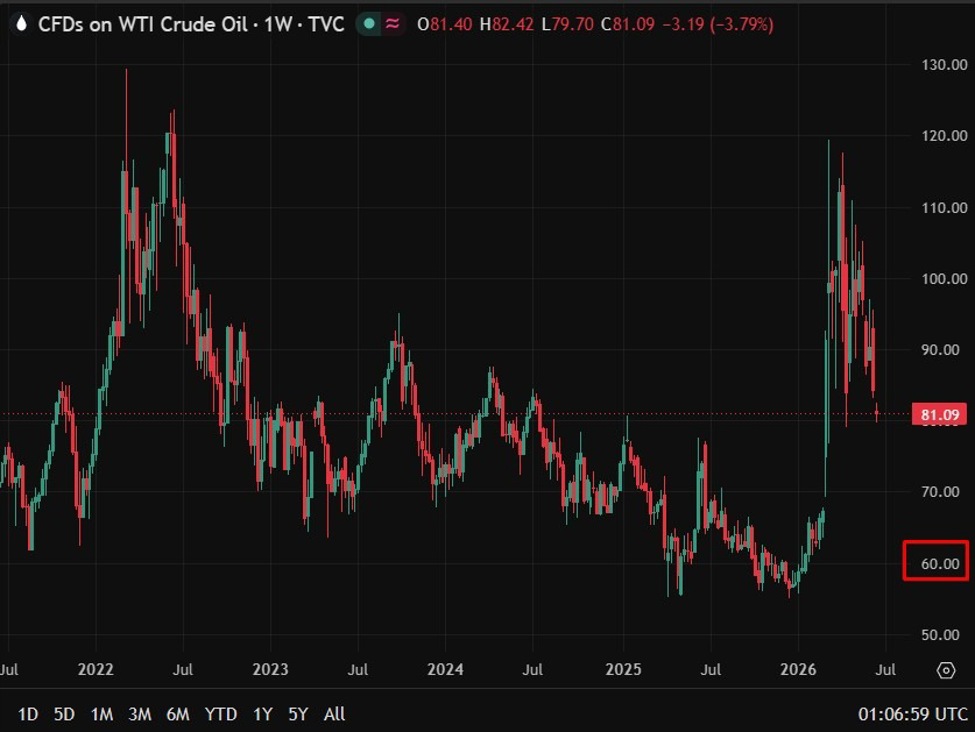Screen dimensions: 975x732
Task: Select the 1D time range
Action: [28, 714]
